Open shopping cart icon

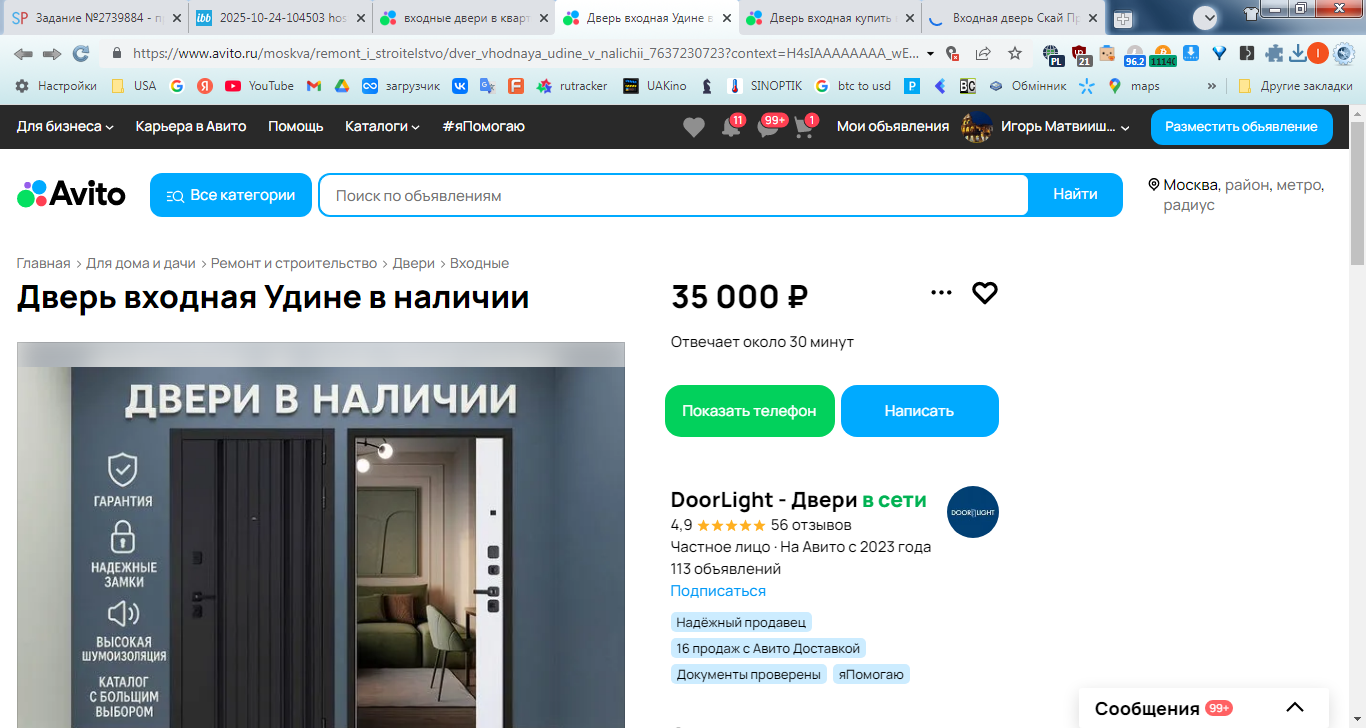[x=803, y=128]
